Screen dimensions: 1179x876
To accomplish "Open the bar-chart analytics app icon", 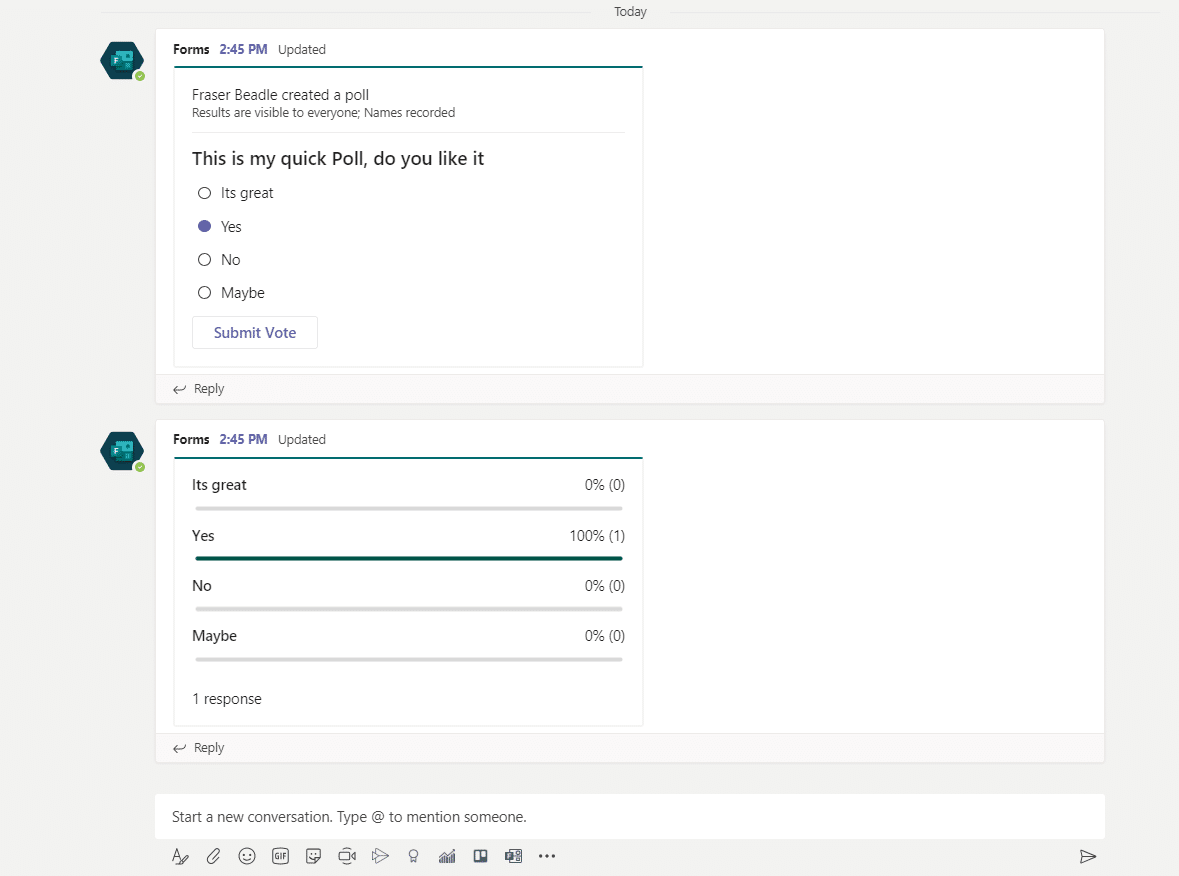I will (447, 856).
